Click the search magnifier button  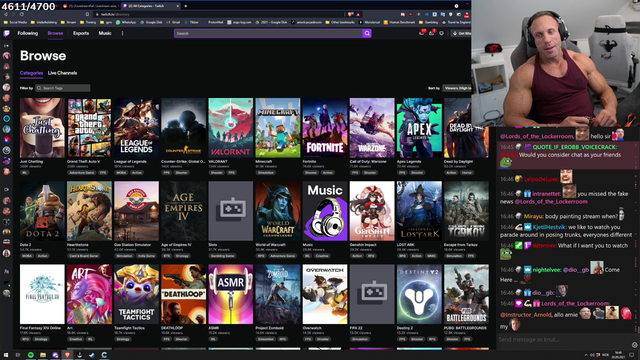[x=367, y=33]
